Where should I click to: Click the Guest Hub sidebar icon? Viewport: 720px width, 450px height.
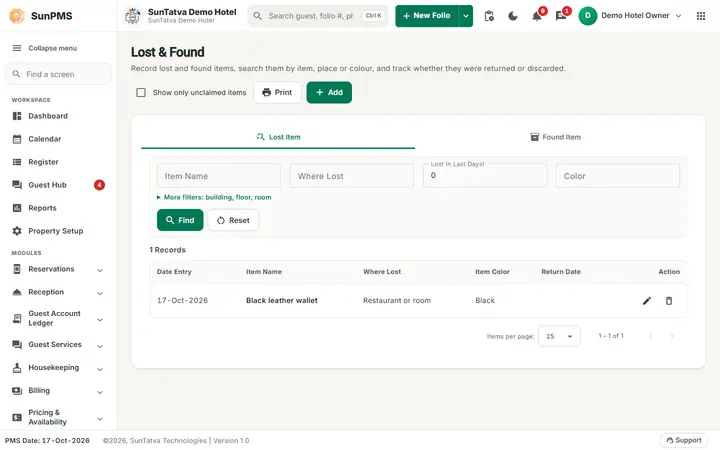click(17, 185)
